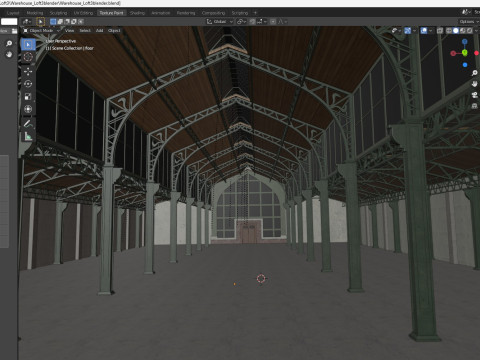The image size is (480, 360).
Task: Toggle camera view with camera icon
Action: tap(475, 95)
